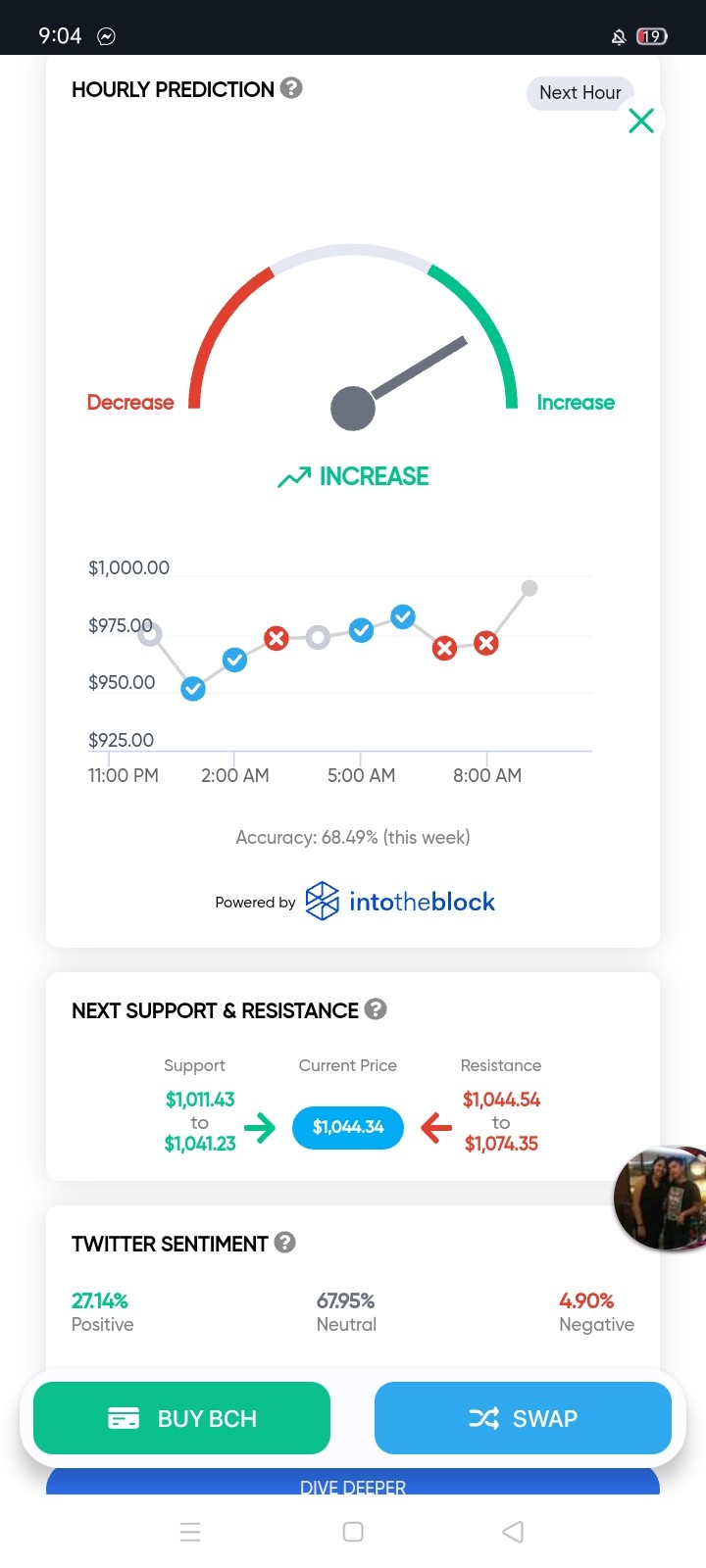This screenshot has height=1568, width=706.
Task: Tap the SWAP button
Action: coord(523,1418)
